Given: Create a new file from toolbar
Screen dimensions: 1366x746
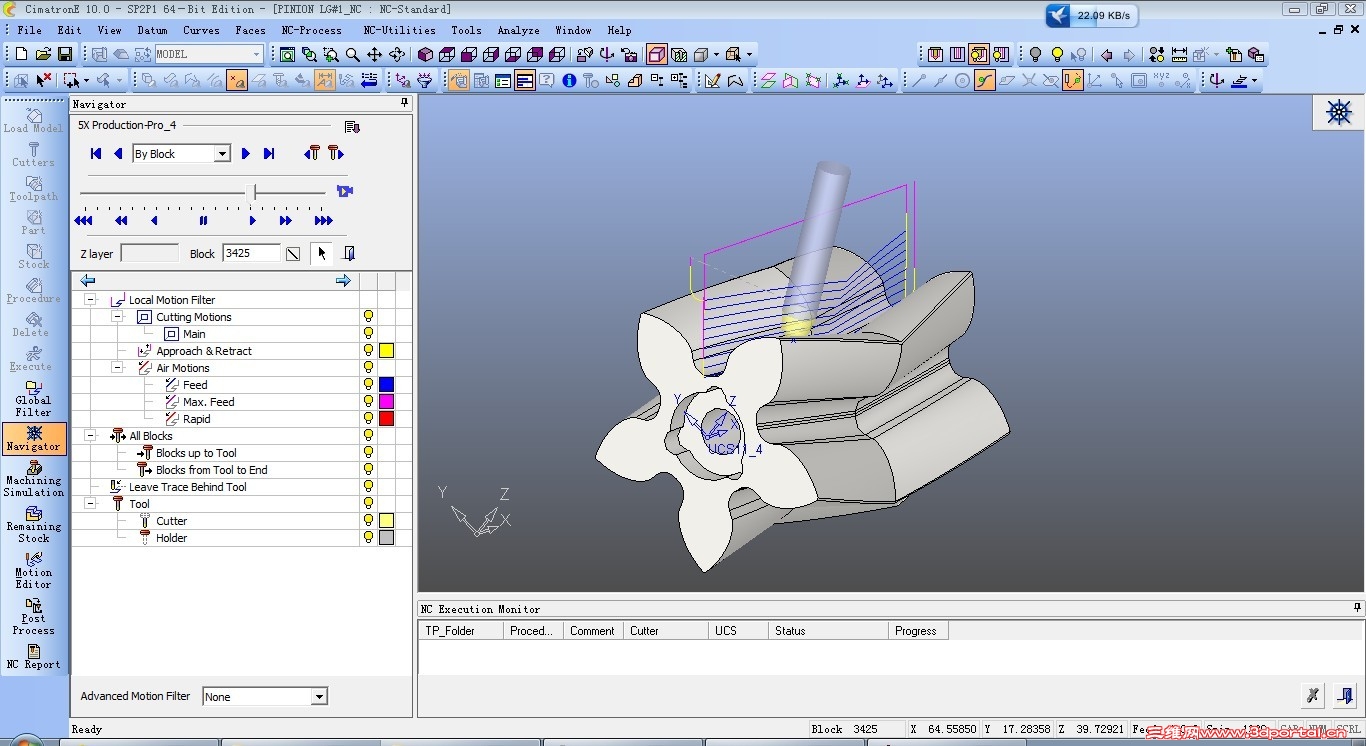Looking at the screenshot, I should (21, 54).
